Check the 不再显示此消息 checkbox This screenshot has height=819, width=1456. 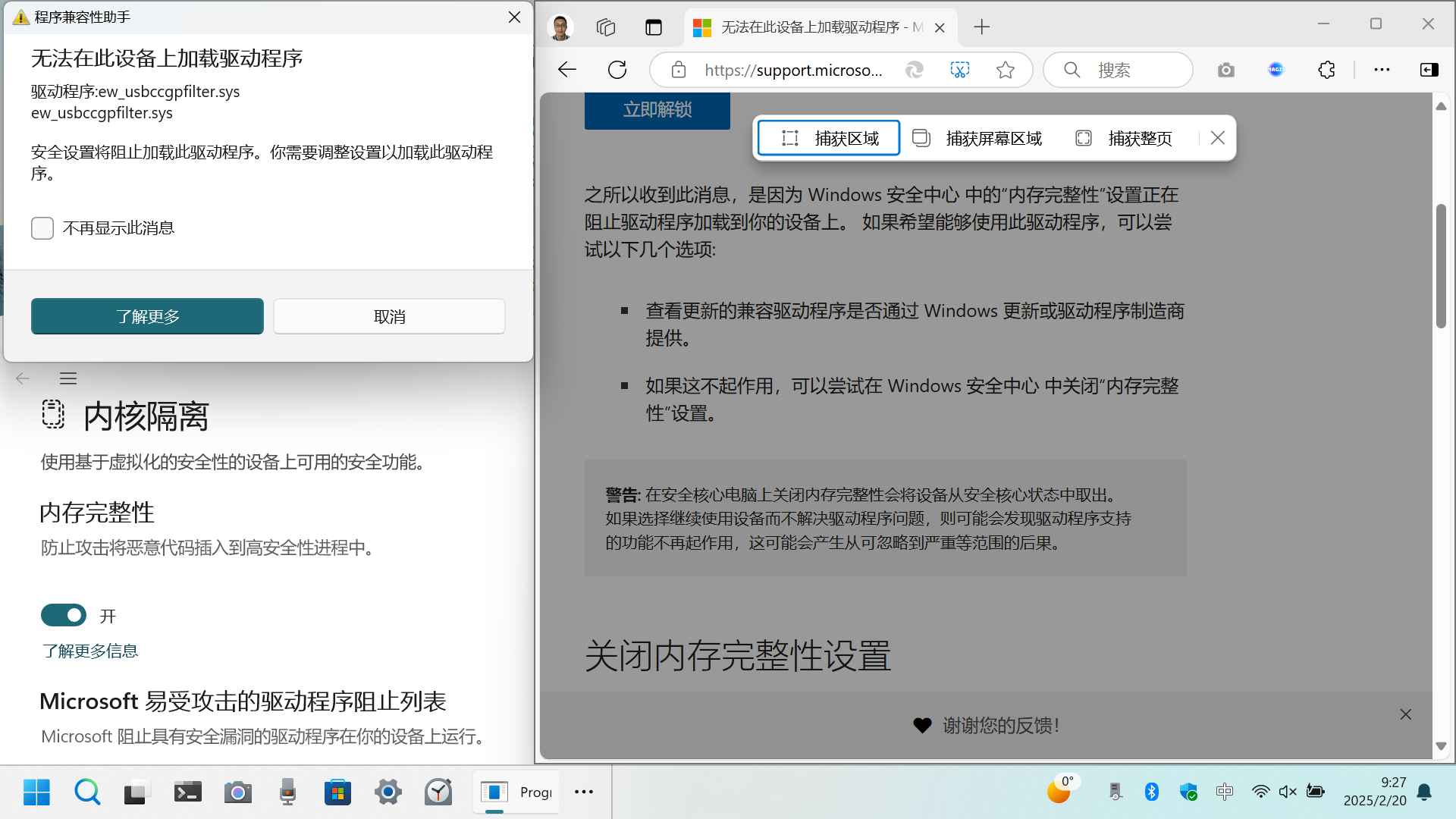tap(42, 228)
